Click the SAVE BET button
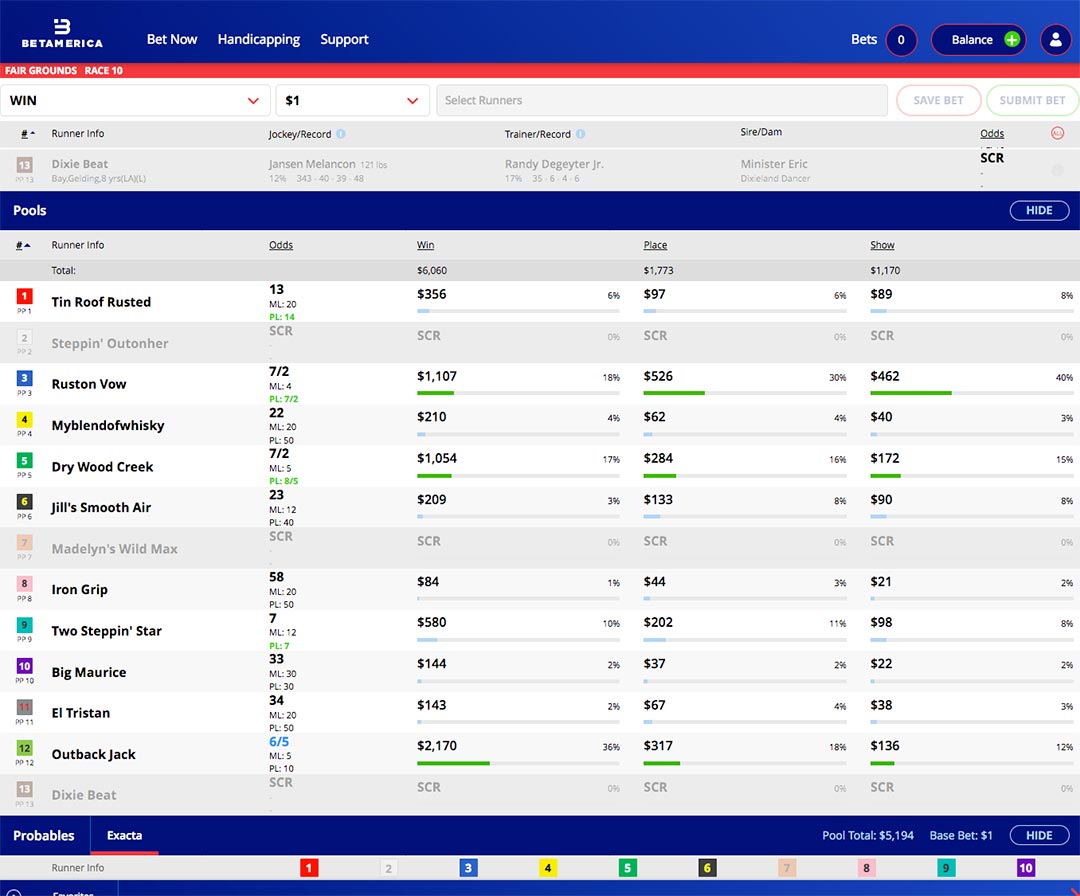 [938, 100]
